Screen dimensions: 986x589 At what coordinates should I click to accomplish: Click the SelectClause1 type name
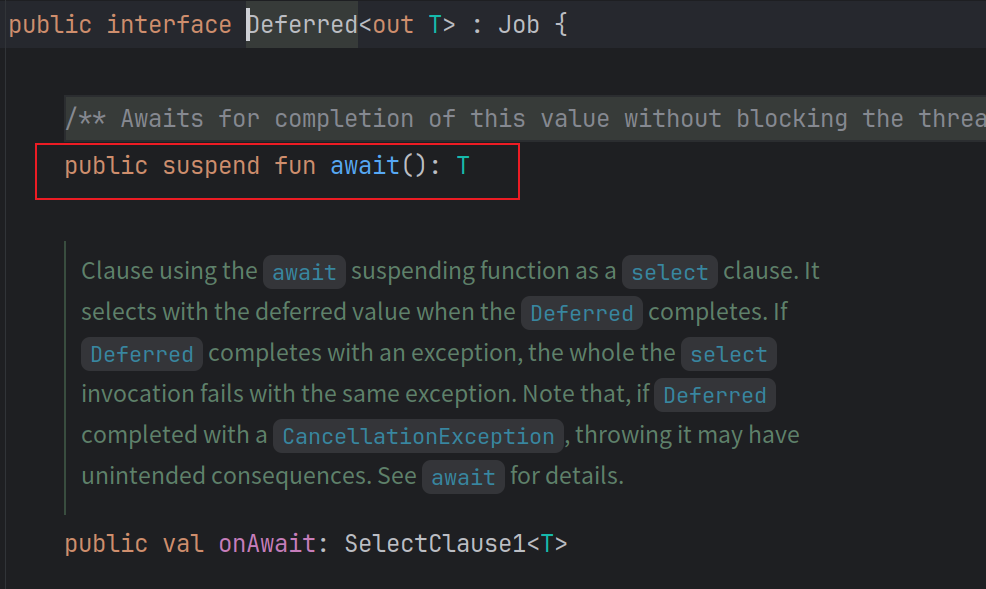(435, 544)
